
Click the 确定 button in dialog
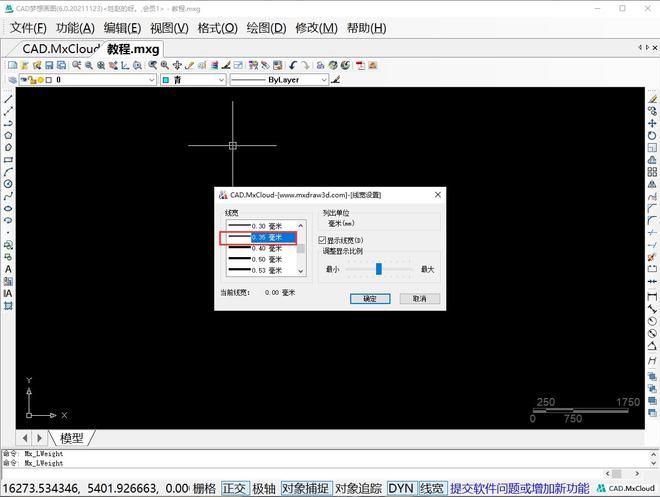(x=370, y=298)
